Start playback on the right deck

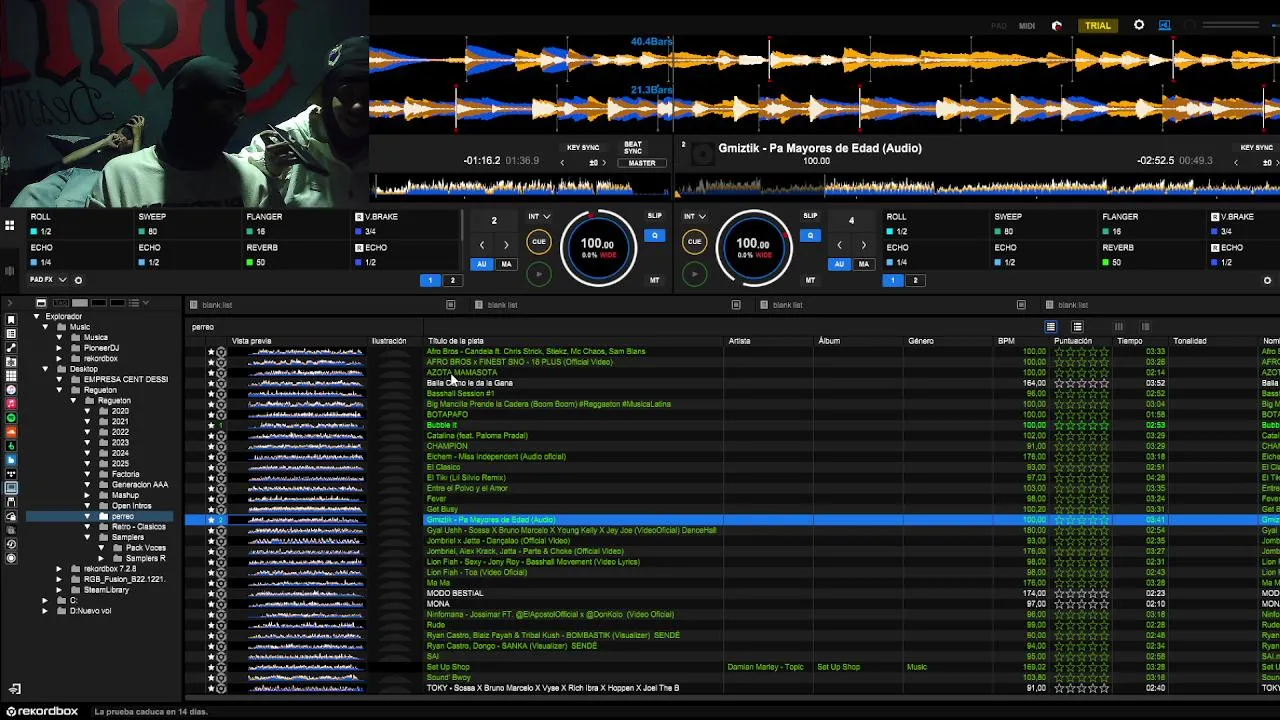tap(694, 273)
